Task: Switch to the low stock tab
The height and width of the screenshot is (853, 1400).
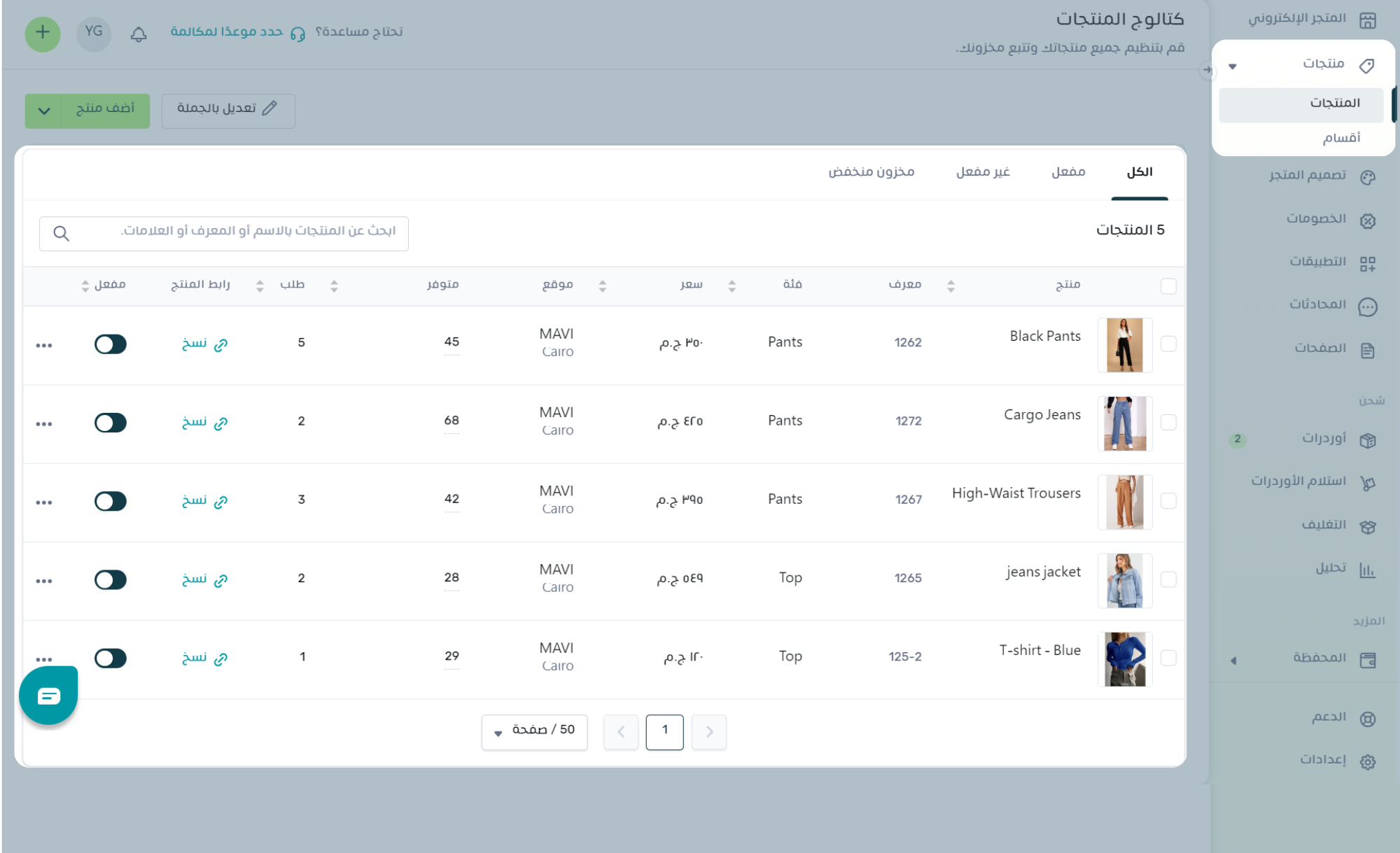Action: pos(871,172)
